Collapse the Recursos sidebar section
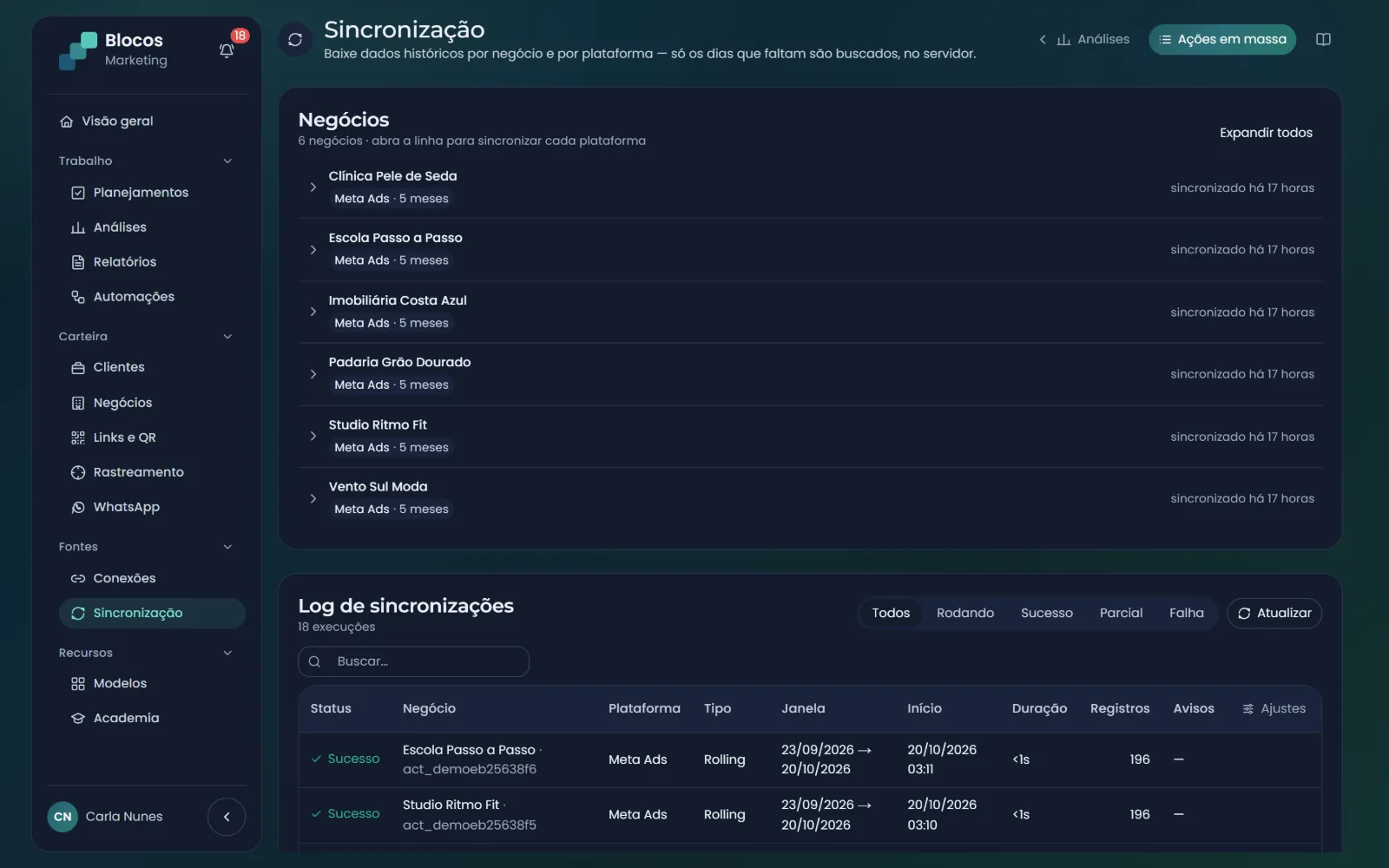 click(x=227, y=653)
